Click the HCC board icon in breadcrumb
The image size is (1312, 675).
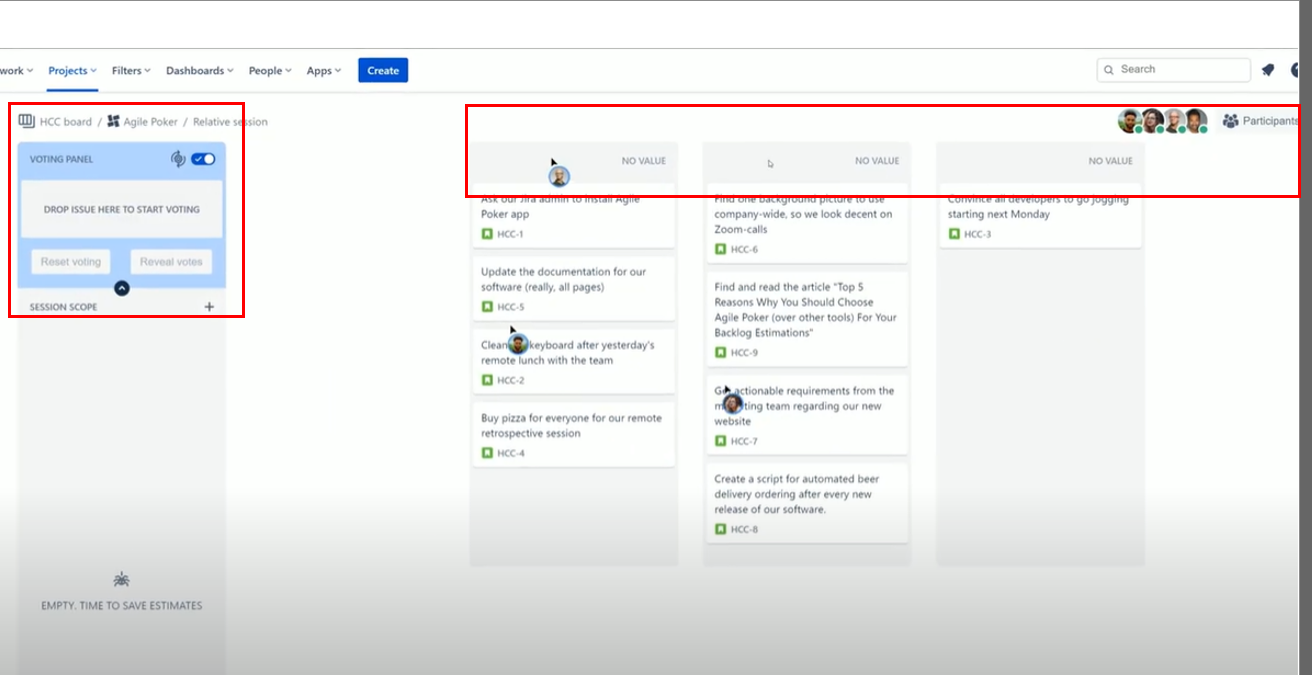(24, 120)
